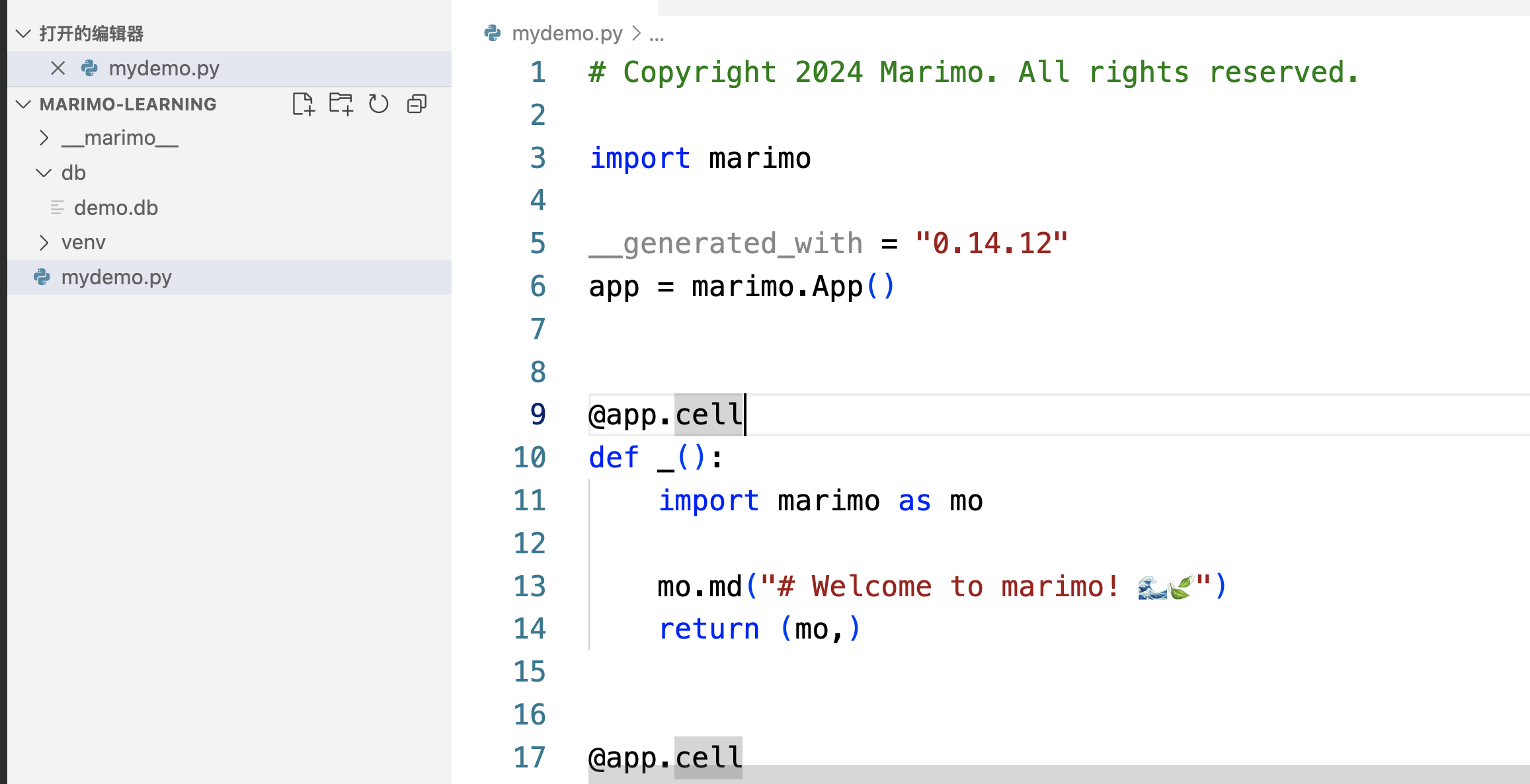The height and width of the screenshot is (784, 1530).
Task: Click mydemo.py breadcrumb item
Action: tap(567, 33)
